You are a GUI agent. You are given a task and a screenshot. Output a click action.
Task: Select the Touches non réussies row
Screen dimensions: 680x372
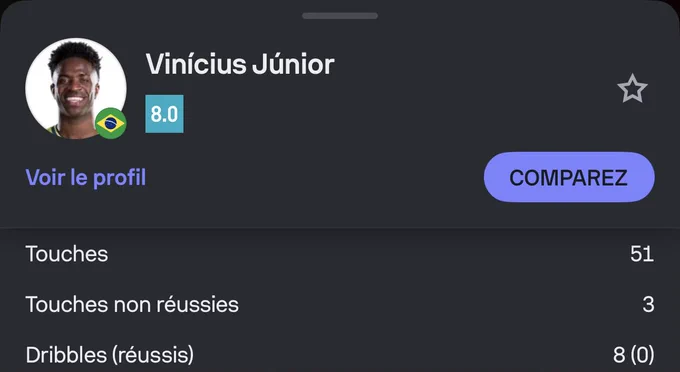coord(340,304)
